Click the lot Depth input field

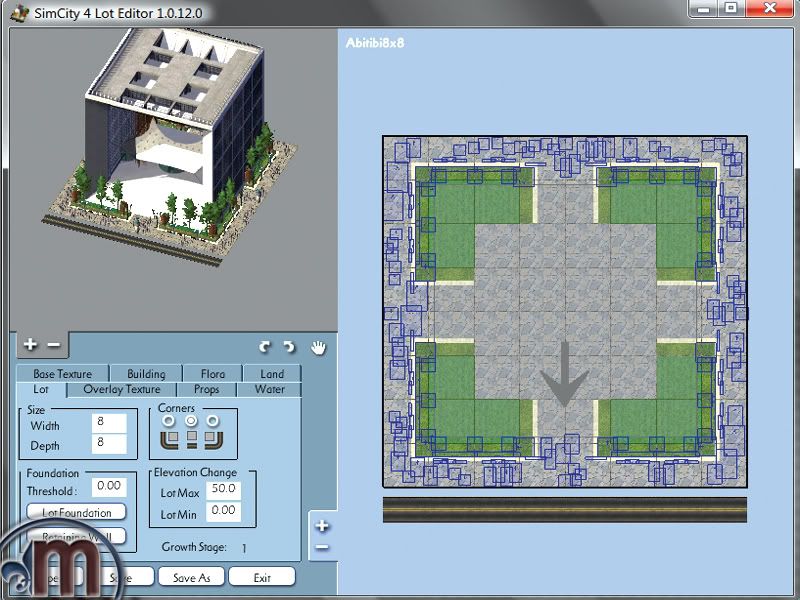[109, 444]
